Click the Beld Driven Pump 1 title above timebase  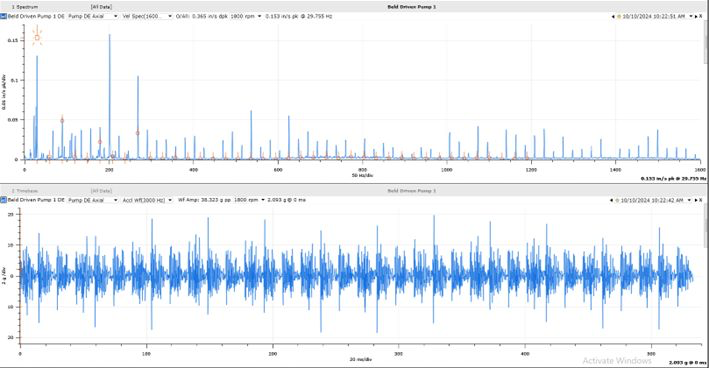click(411, 191)
